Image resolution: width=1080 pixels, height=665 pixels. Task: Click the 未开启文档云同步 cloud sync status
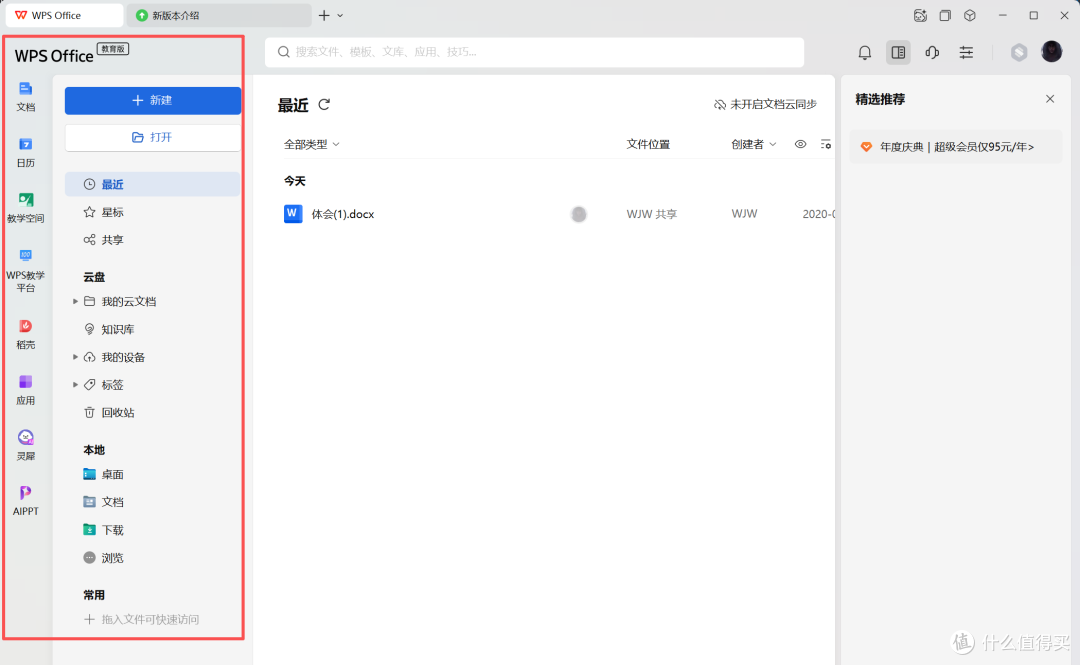pos(765,104)
